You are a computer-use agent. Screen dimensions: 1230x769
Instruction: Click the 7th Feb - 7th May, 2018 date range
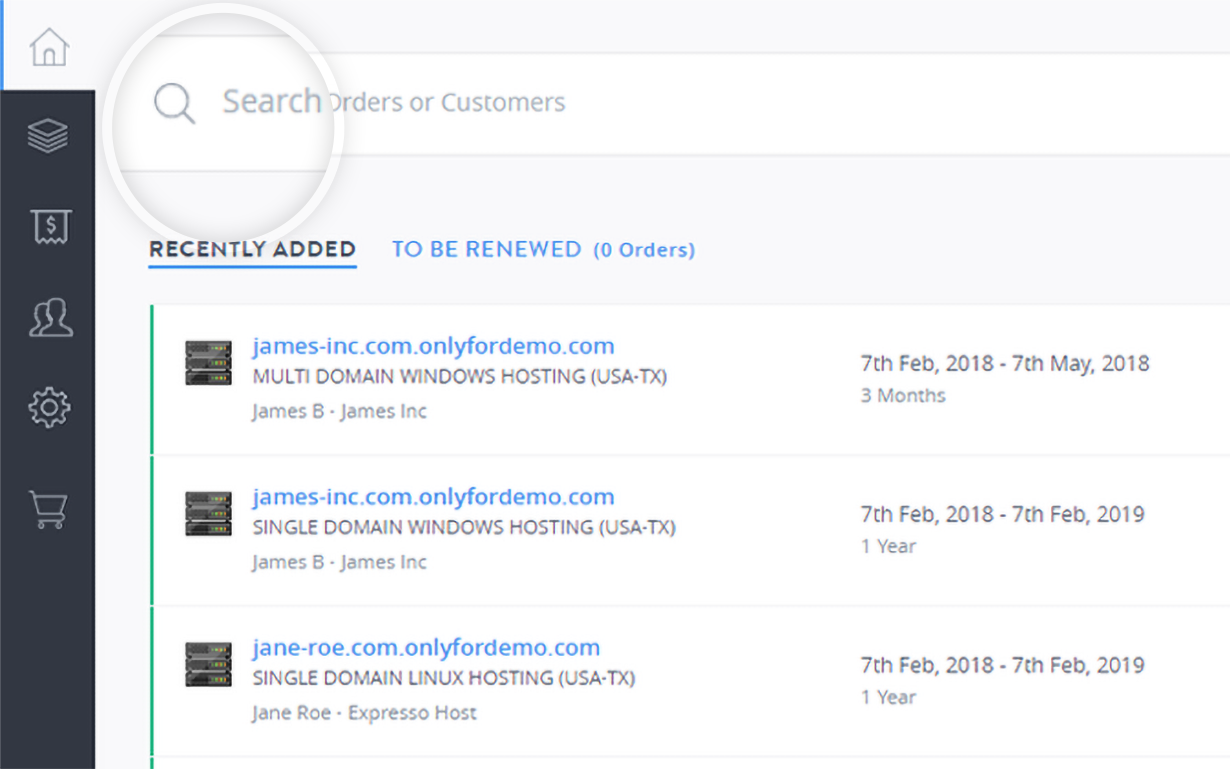pyautogui.click(x=1004, y=363)
